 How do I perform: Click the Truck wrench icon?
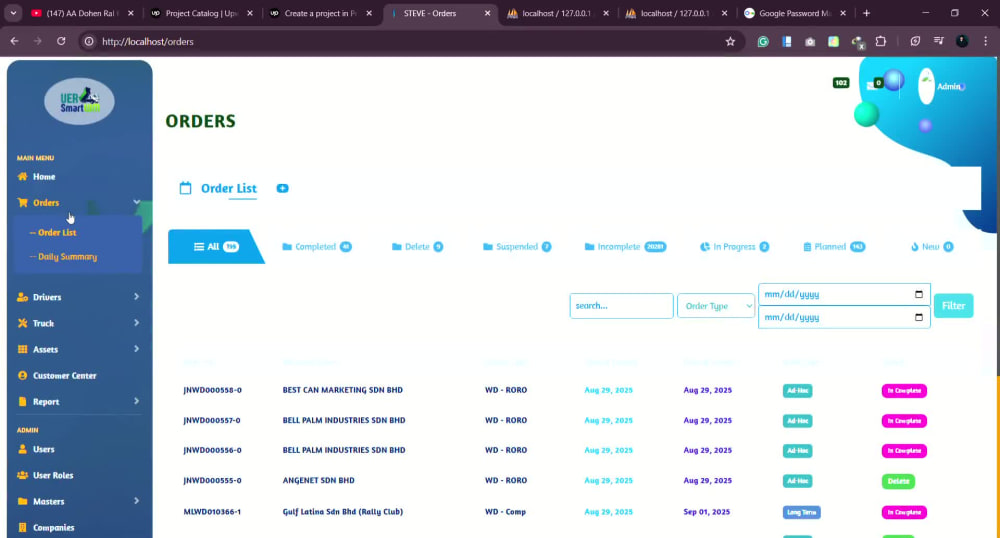[x=22, y=323]
